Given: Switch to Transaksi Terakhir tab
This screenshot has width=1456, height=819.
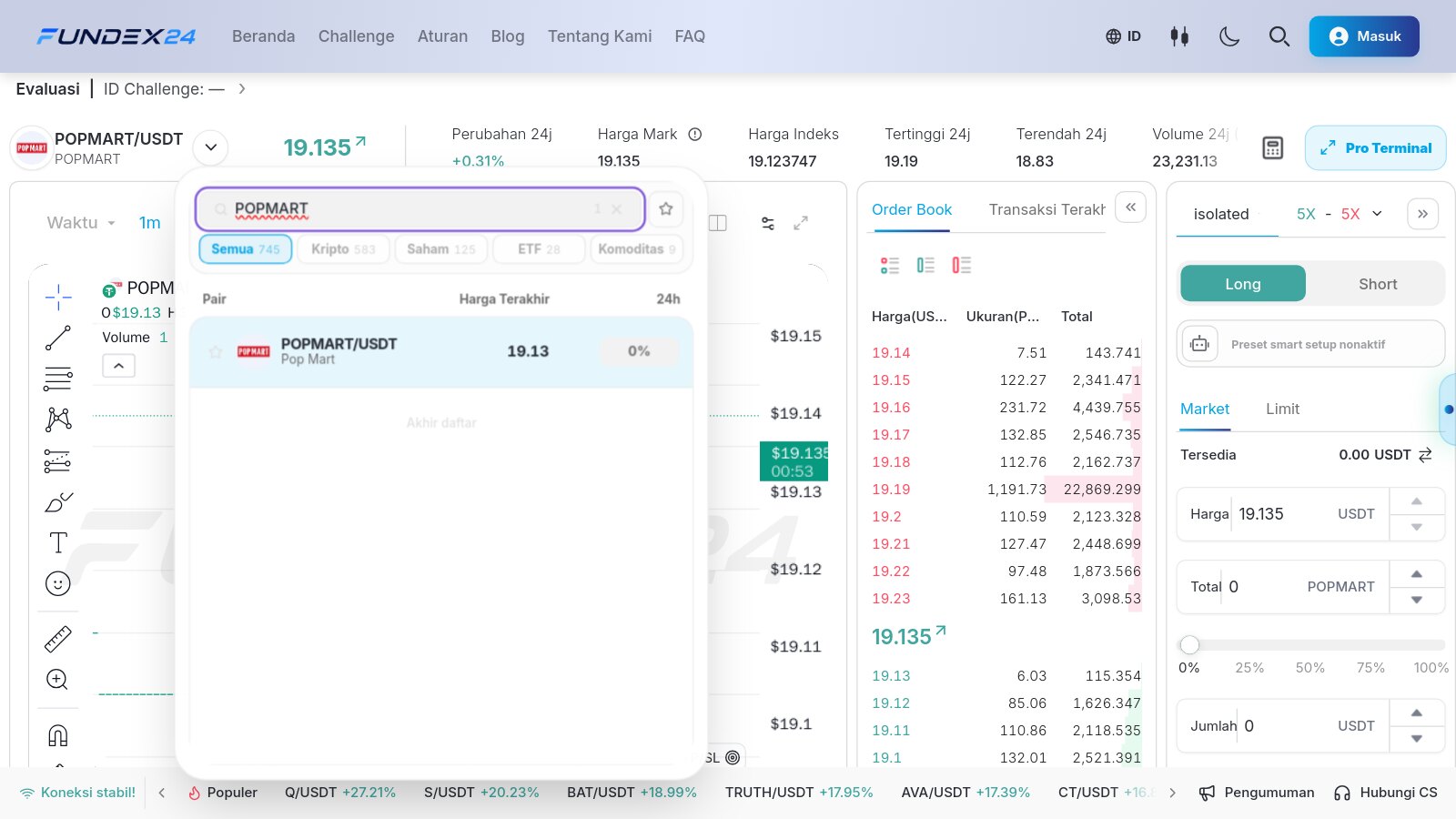Looking at the screenshot, I should coord(1047,209).
